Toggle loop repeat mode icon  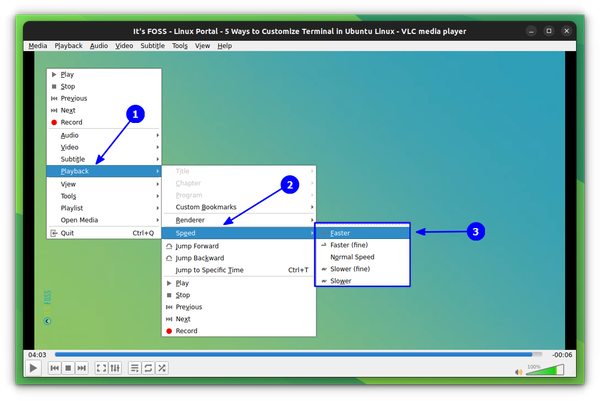[148, 369]
